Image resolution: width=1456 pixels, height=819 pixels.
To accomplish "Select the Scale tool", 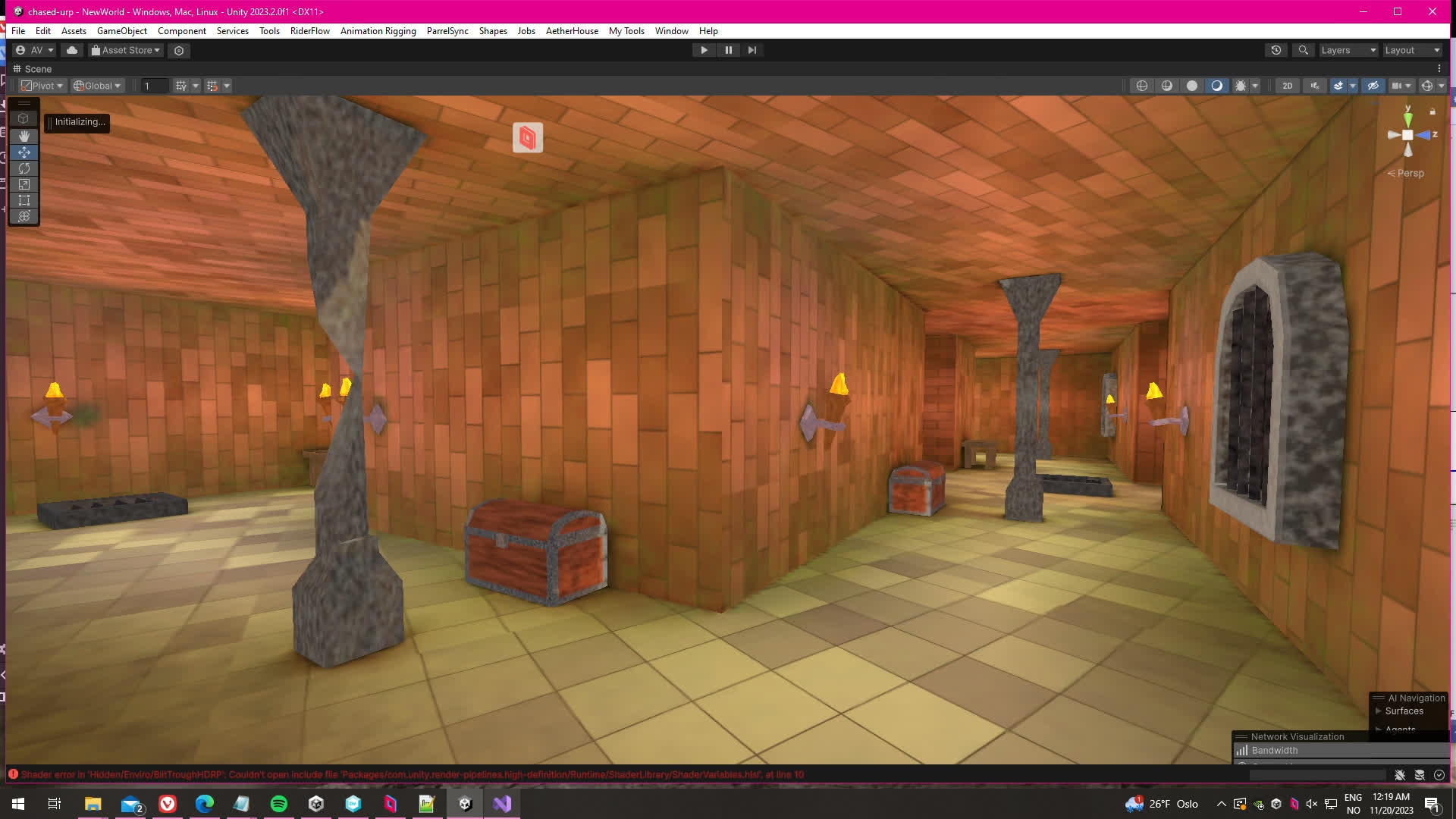I will pos(24,184).
